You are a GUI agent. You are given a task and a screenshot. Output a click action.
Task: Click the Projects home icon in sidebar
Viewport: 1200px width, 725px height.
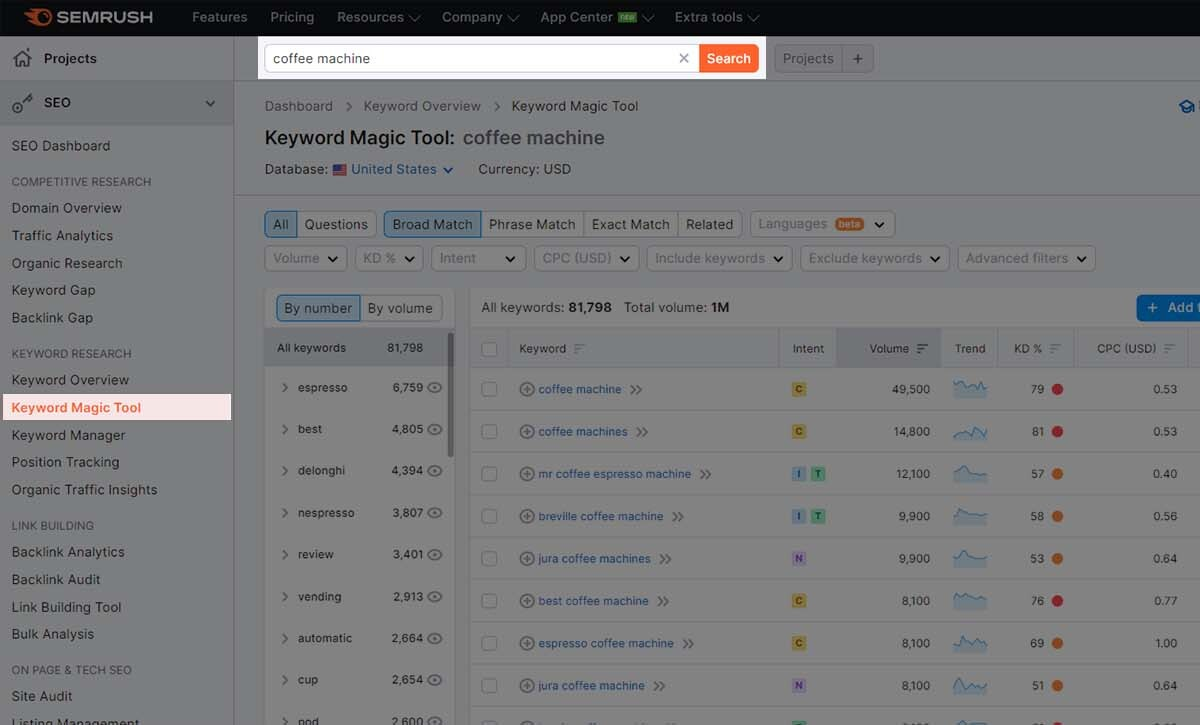22,59
